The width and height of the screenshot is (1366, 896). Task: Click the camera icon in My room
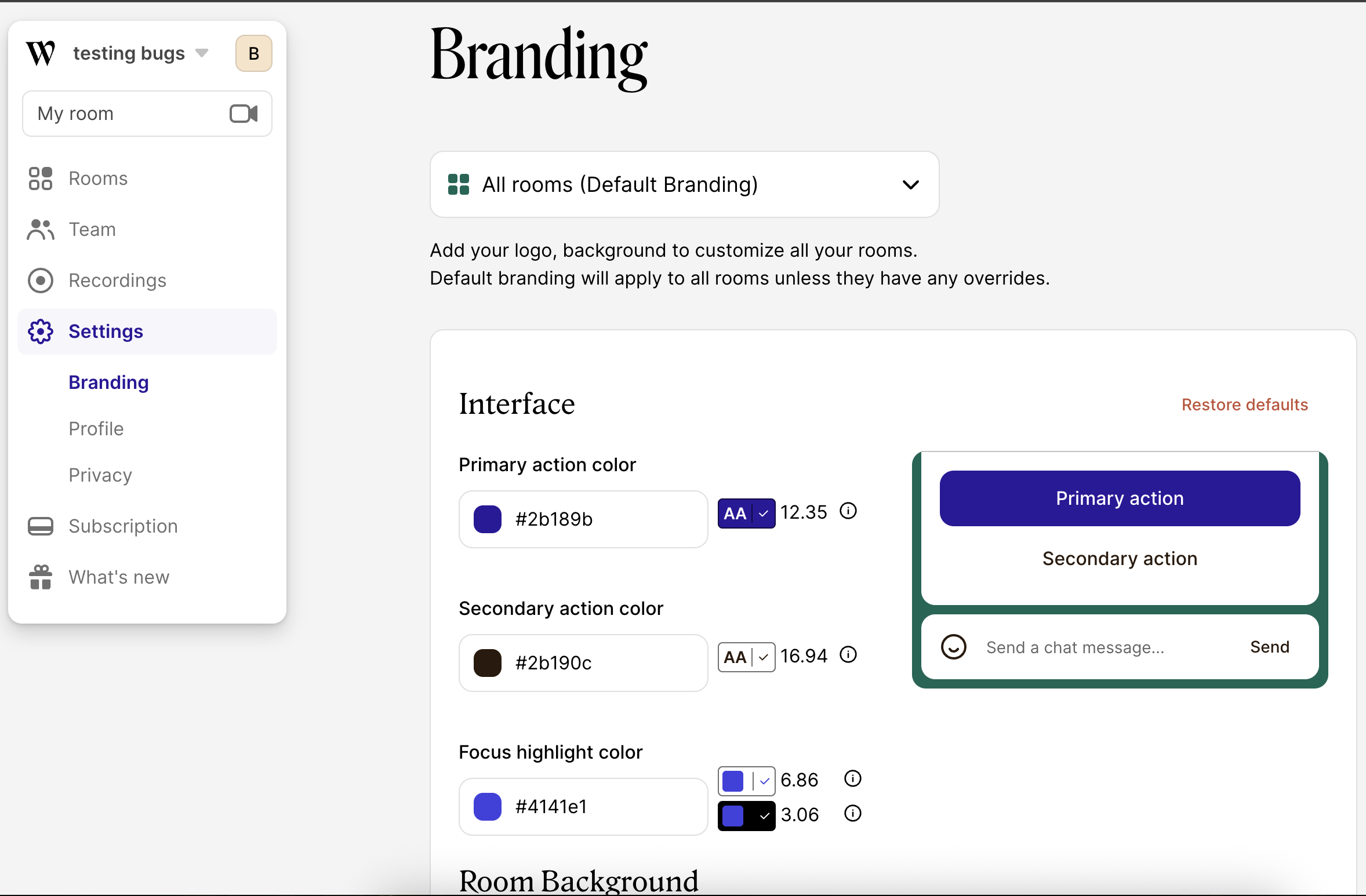click(x=244, y=114)
